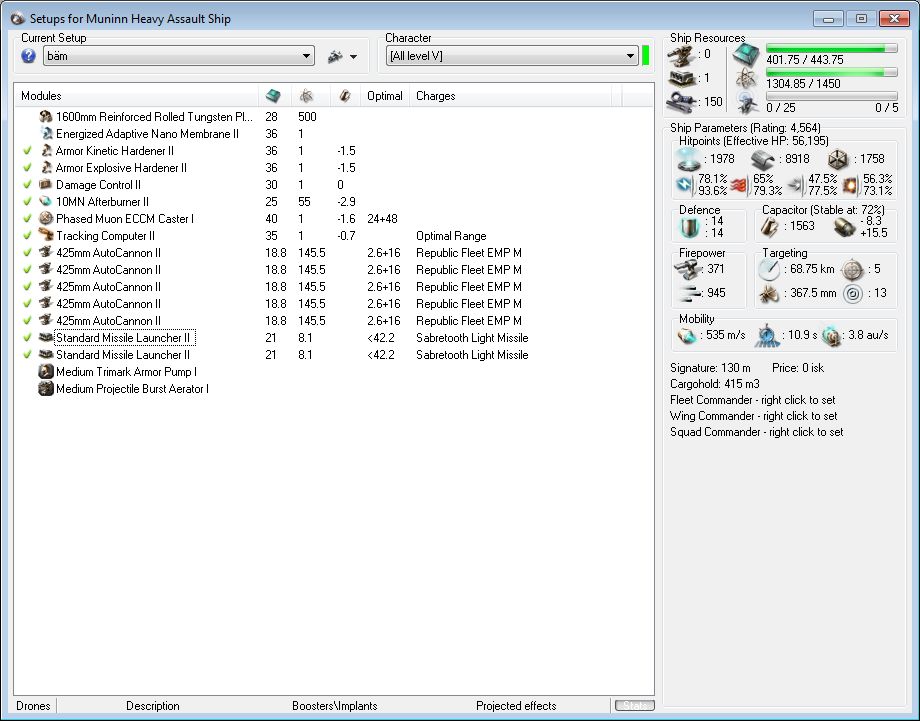Click the turret firepower icon showing 371

(688, 270)
